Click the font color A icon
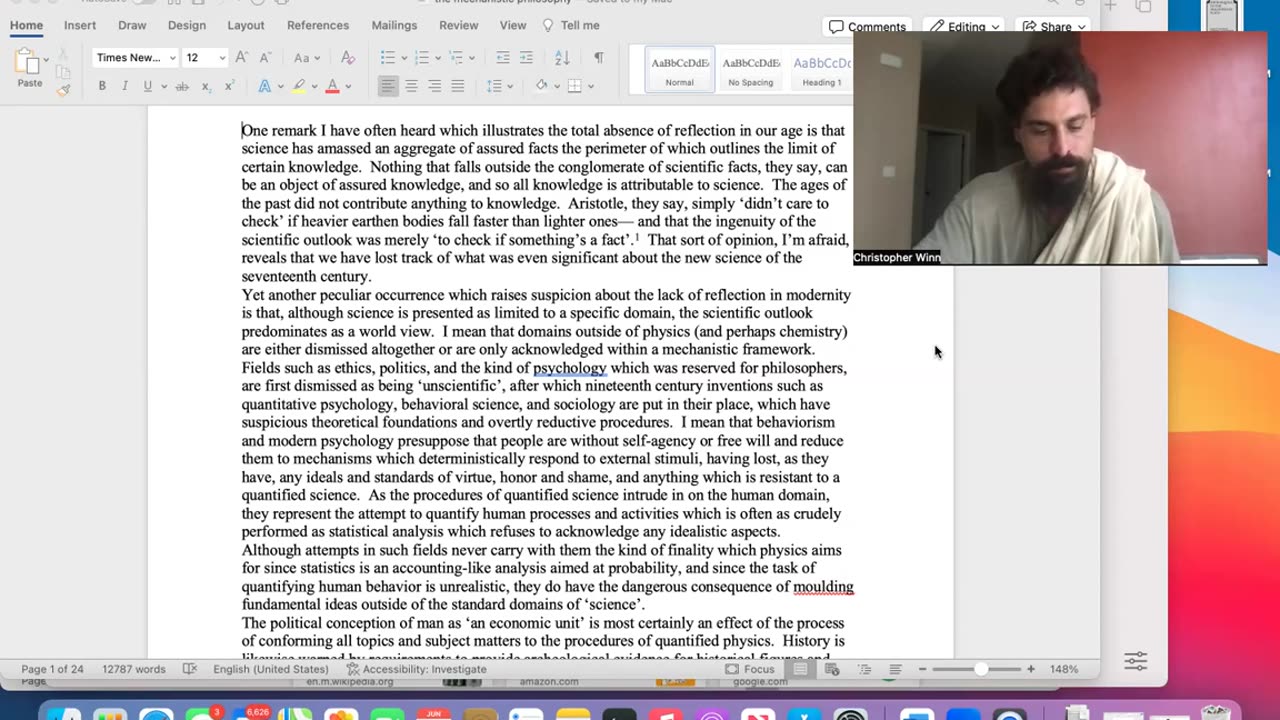 pyautogui.click(x=332, y=87)
